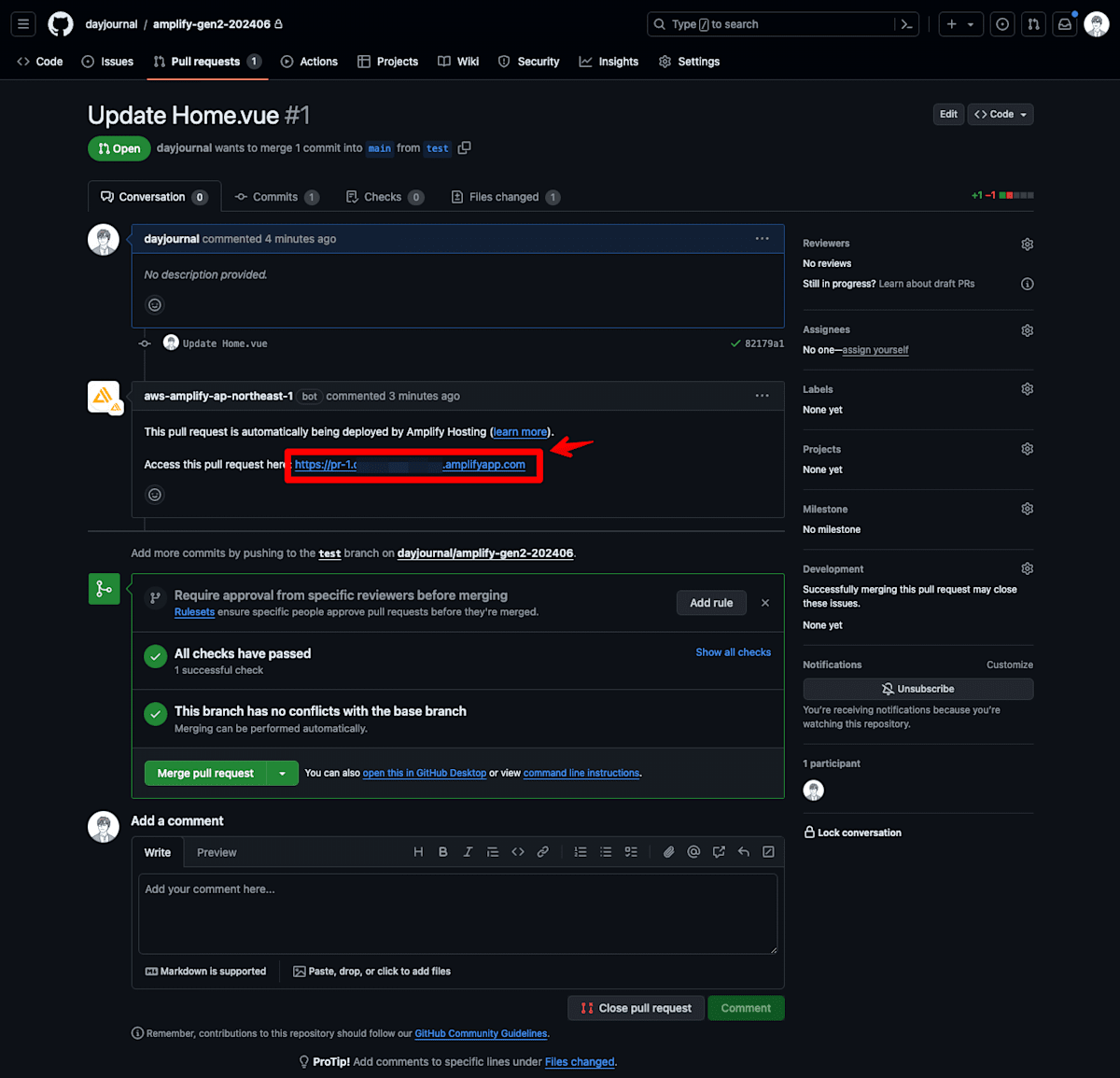Click Show all checks link
This screenshot has width=1120, height=1078.
tap(733, 652)
